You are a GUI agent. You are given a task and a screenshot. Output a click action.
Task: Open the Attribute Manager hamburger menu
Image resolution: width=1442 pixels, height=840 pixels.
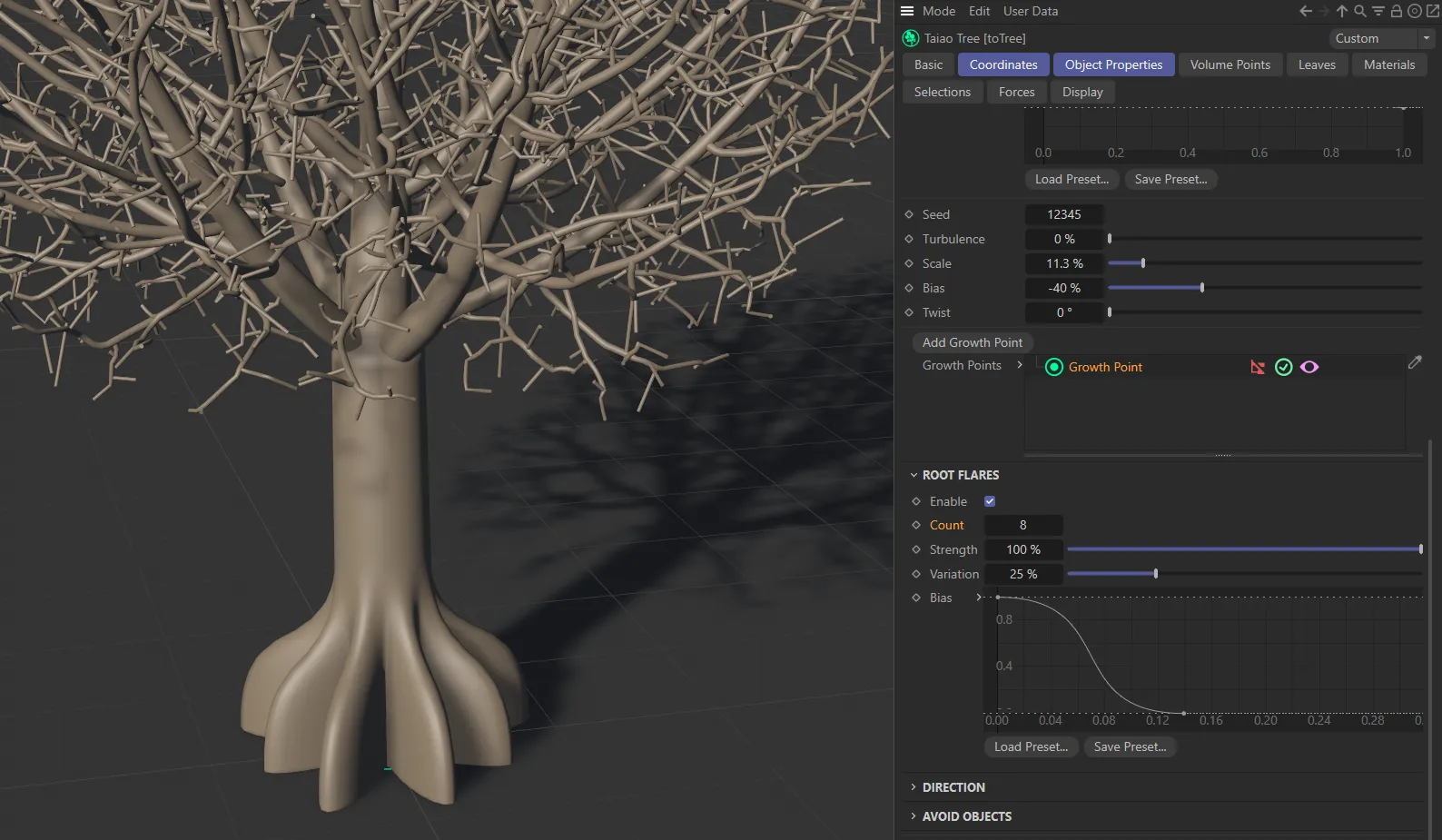pyautogui.click(x=907, y=11)
